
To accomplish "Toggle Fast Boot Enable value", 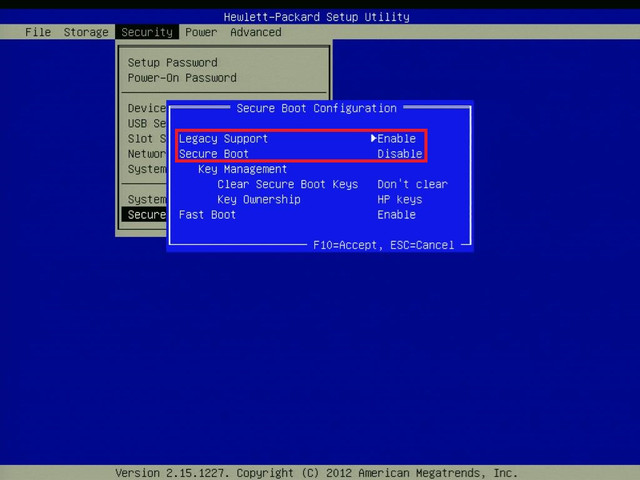I will tap(396, 215).
